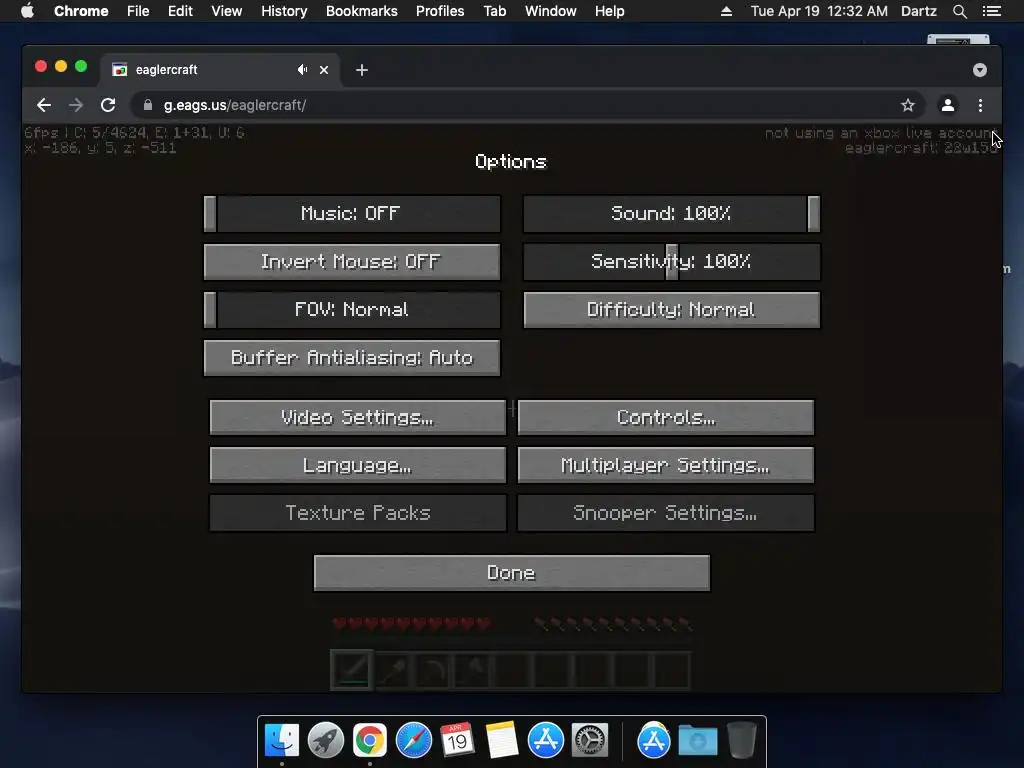Open a new tab
1024x768 pixels.
pyautogui.click(x=362, y=70)
